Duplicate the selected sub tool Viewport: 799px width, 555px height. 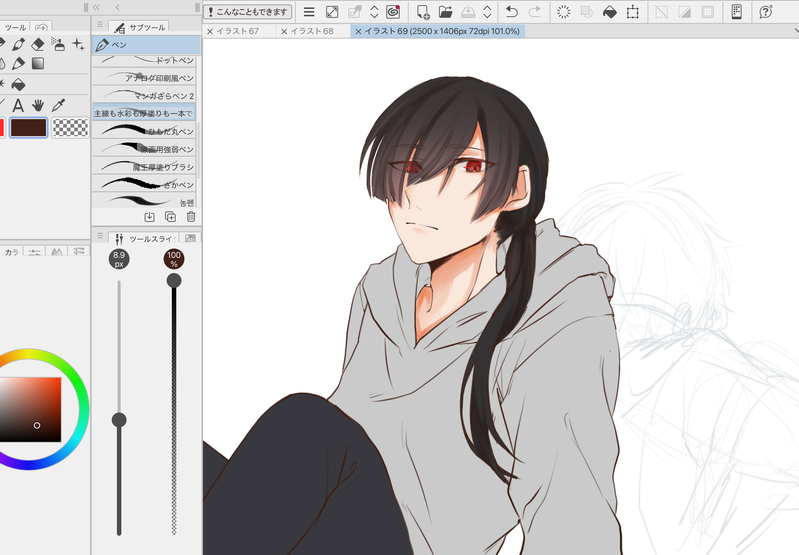tap(170, 217)
